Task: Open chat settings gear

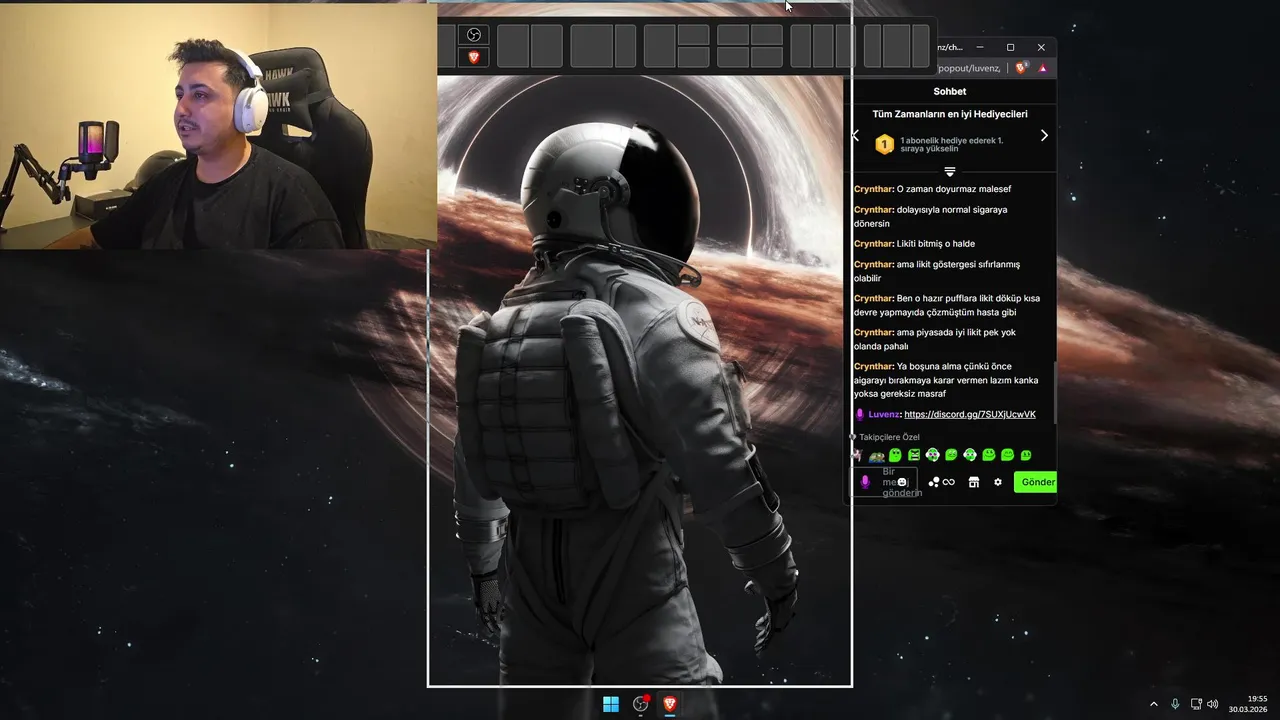Action: 998,482
